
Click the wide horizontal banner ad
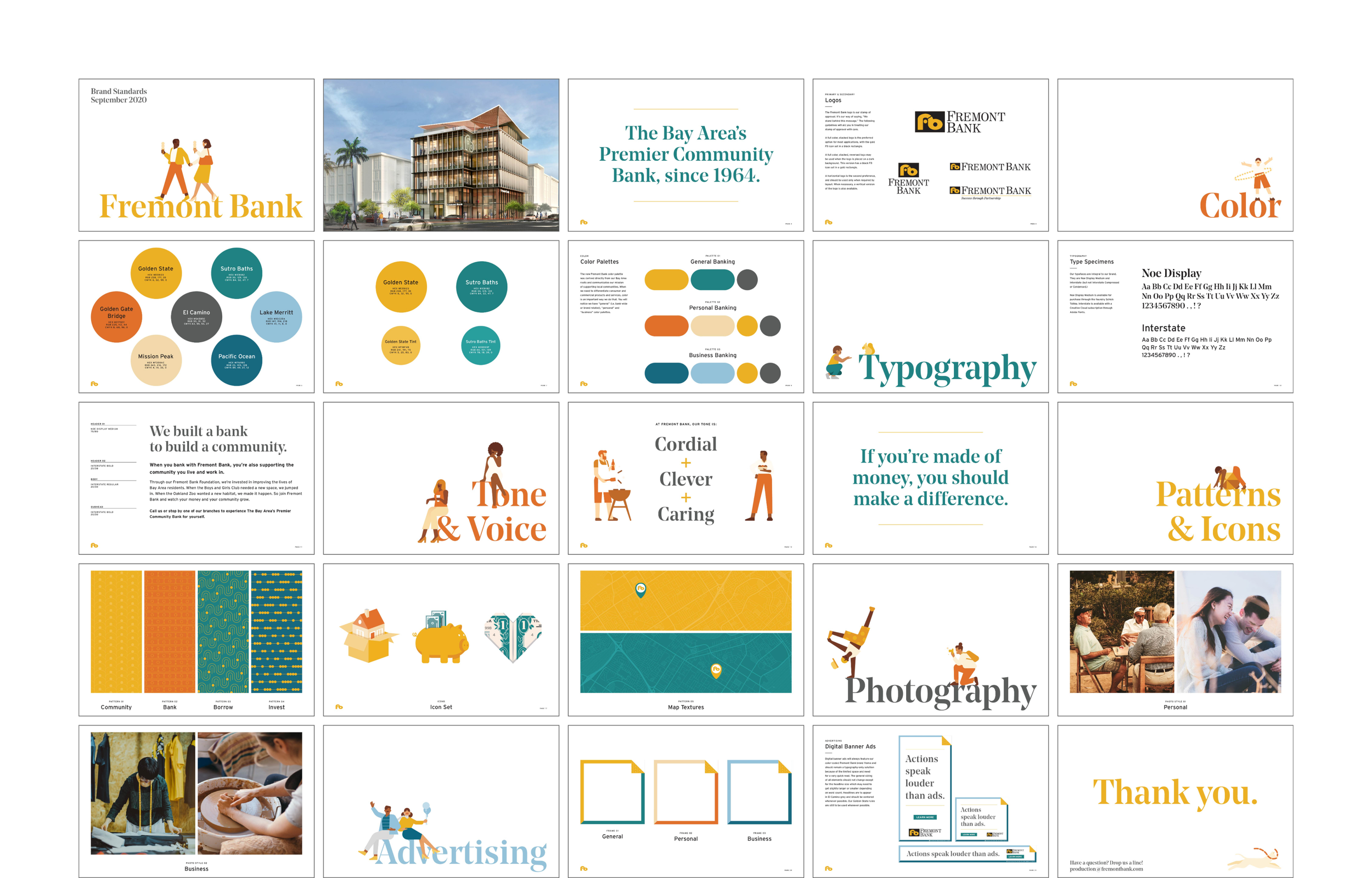coord(968,853)
